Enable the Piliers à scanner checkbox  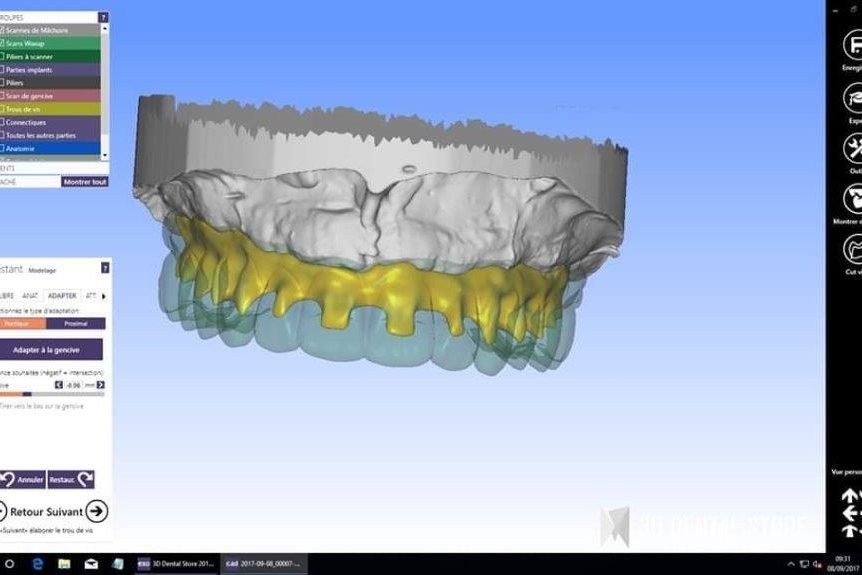pos(3,56)
